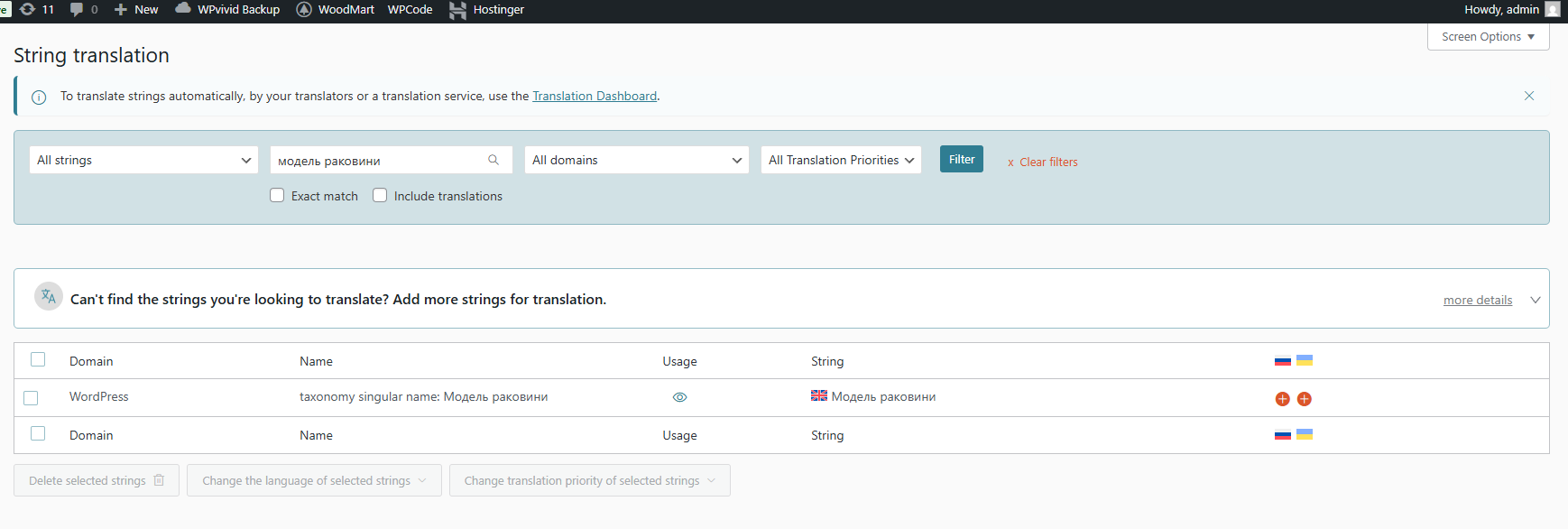Dismiss the info notice with X icon

(x=1529, y=96)
